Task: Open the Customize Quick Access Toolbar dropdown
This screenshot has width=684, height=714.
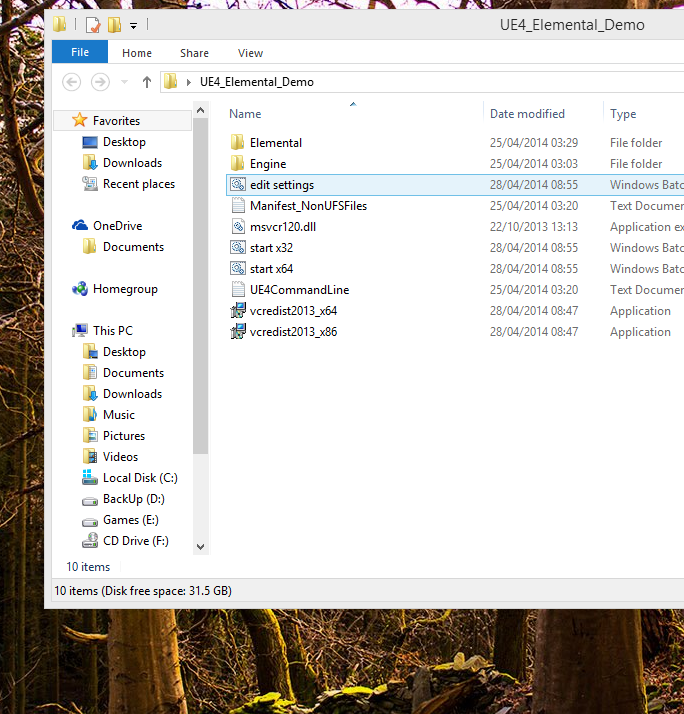Action: pos(133,26)
